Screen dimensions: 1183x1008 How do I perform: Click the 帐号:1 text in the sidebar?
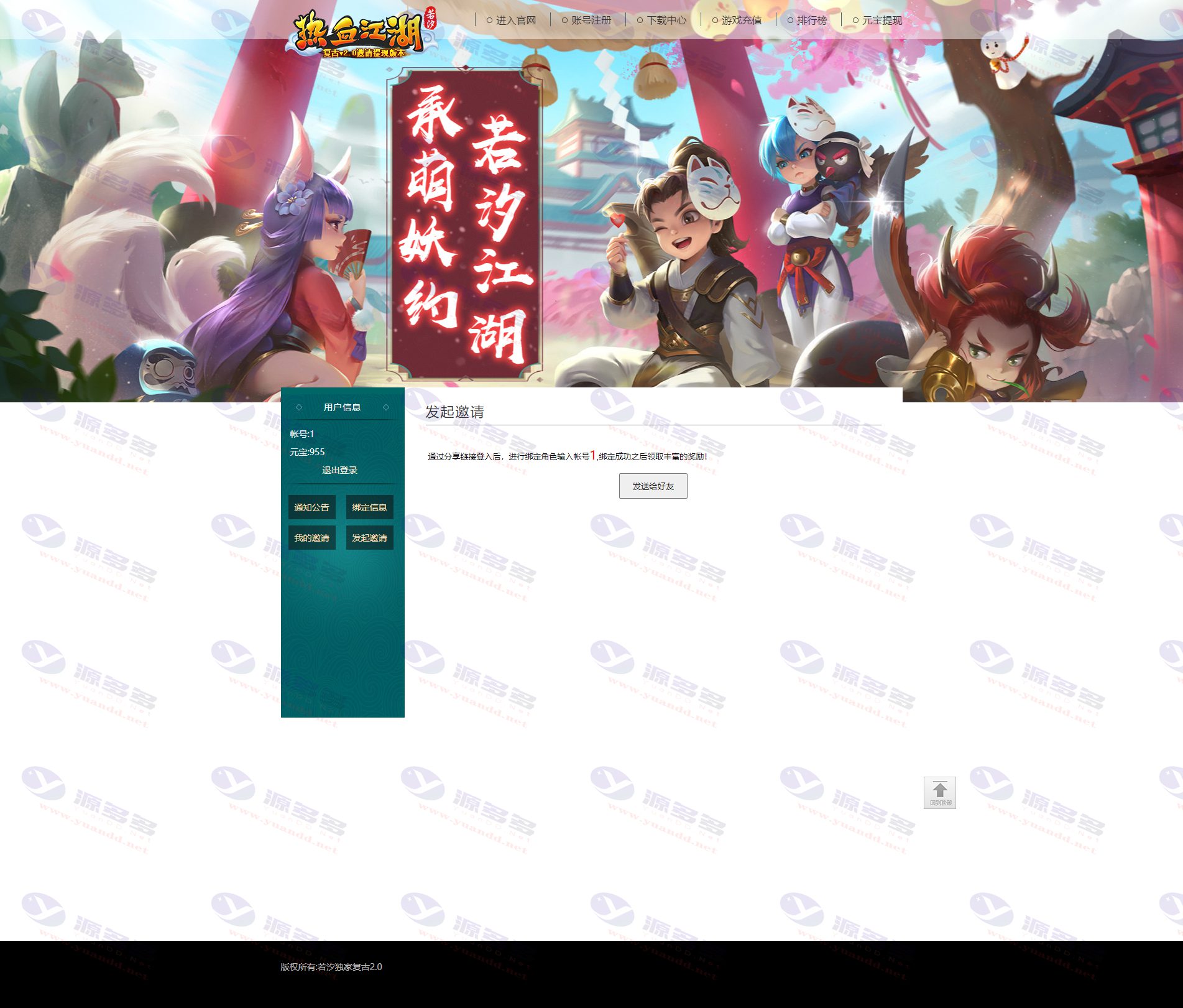pyautogui.click(x=302, y=434)
